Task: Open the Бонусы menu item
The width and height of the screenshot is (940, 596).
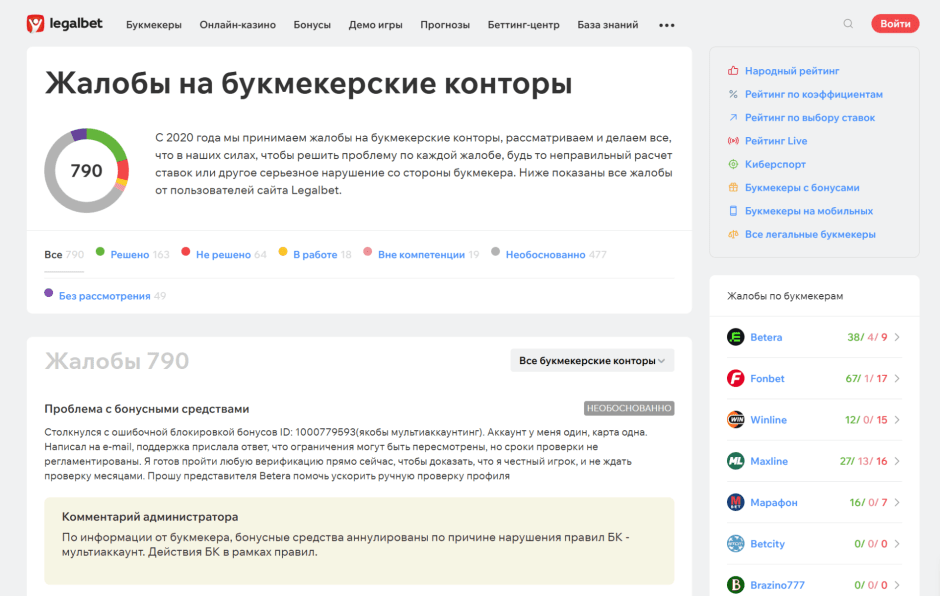Action: pos(312,25)
